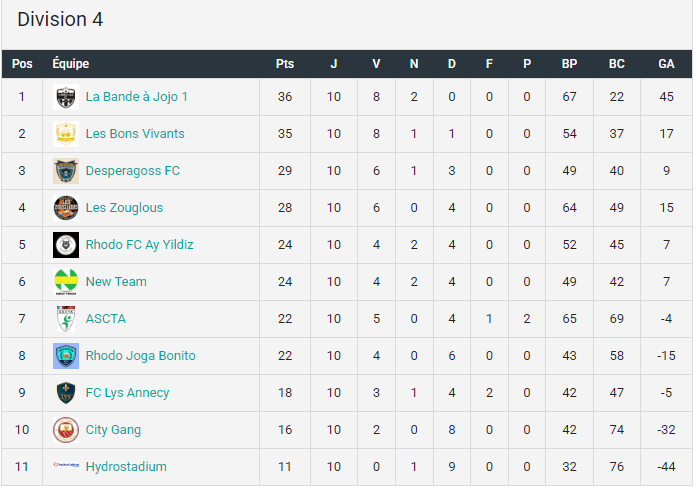Click Rhodo FC Ay Yildiz black logo
Viewport: 698px width, 487px height.
[x=66, y=244]
